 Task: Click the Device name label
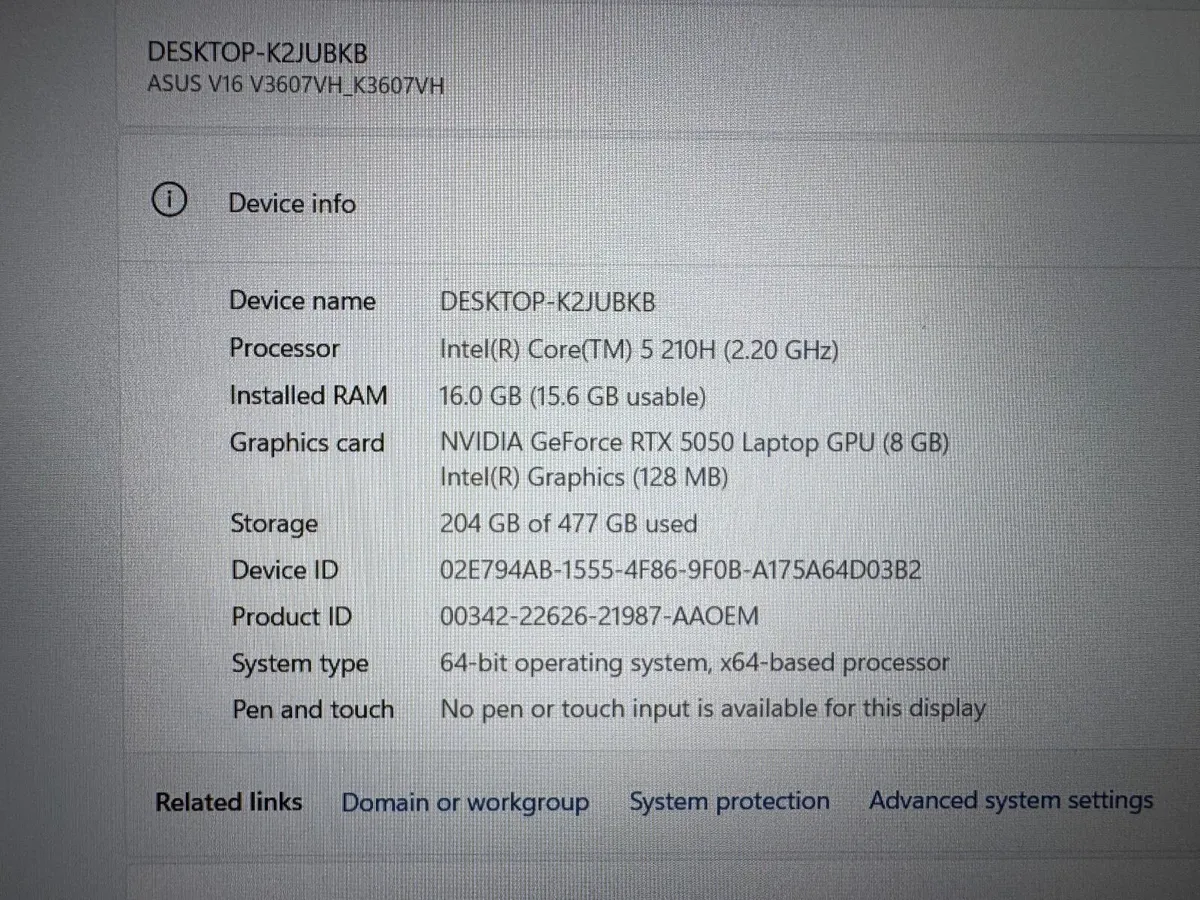(x=303, y=301)
